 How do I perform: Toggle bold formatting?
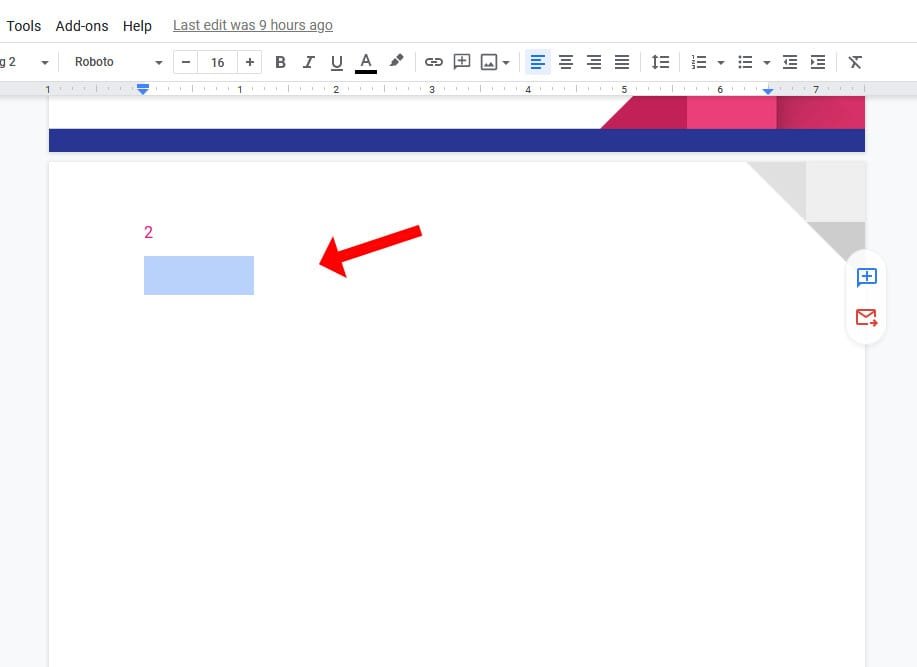pyautogui.click(x=280, y=62)
